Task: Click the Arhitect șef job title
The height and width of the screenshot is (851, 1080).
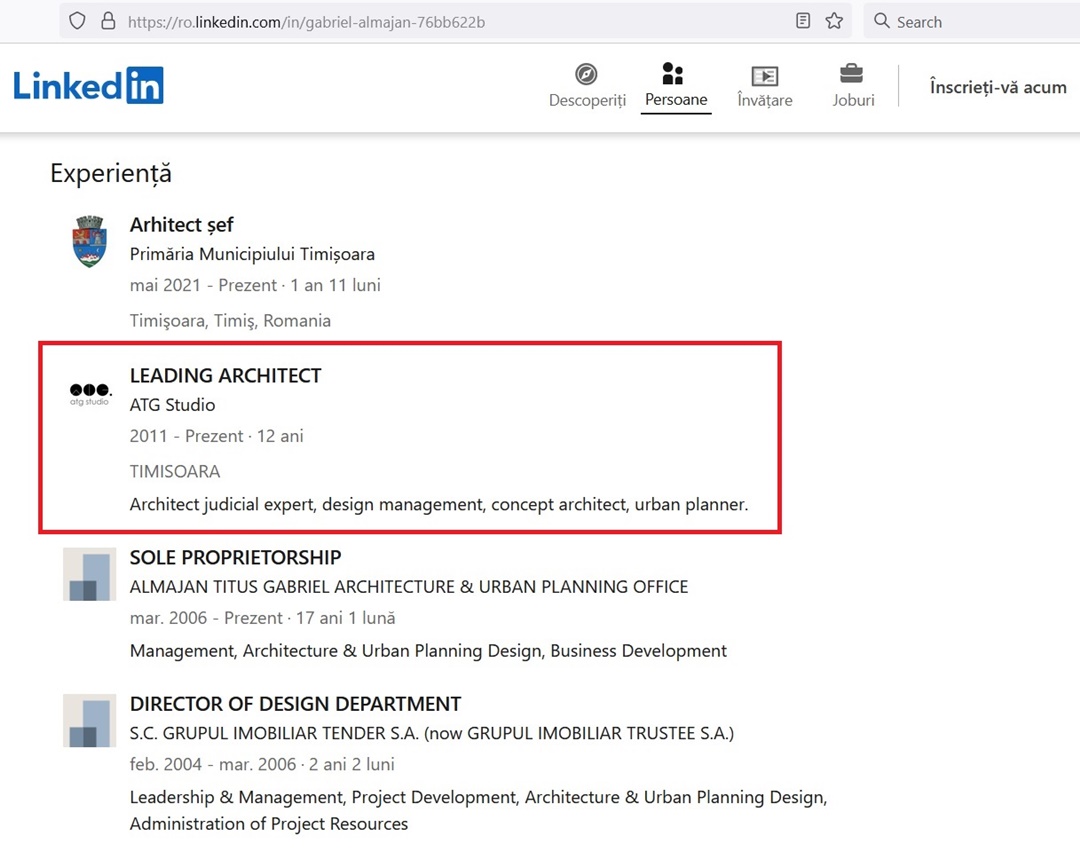Action: [182, 225]
